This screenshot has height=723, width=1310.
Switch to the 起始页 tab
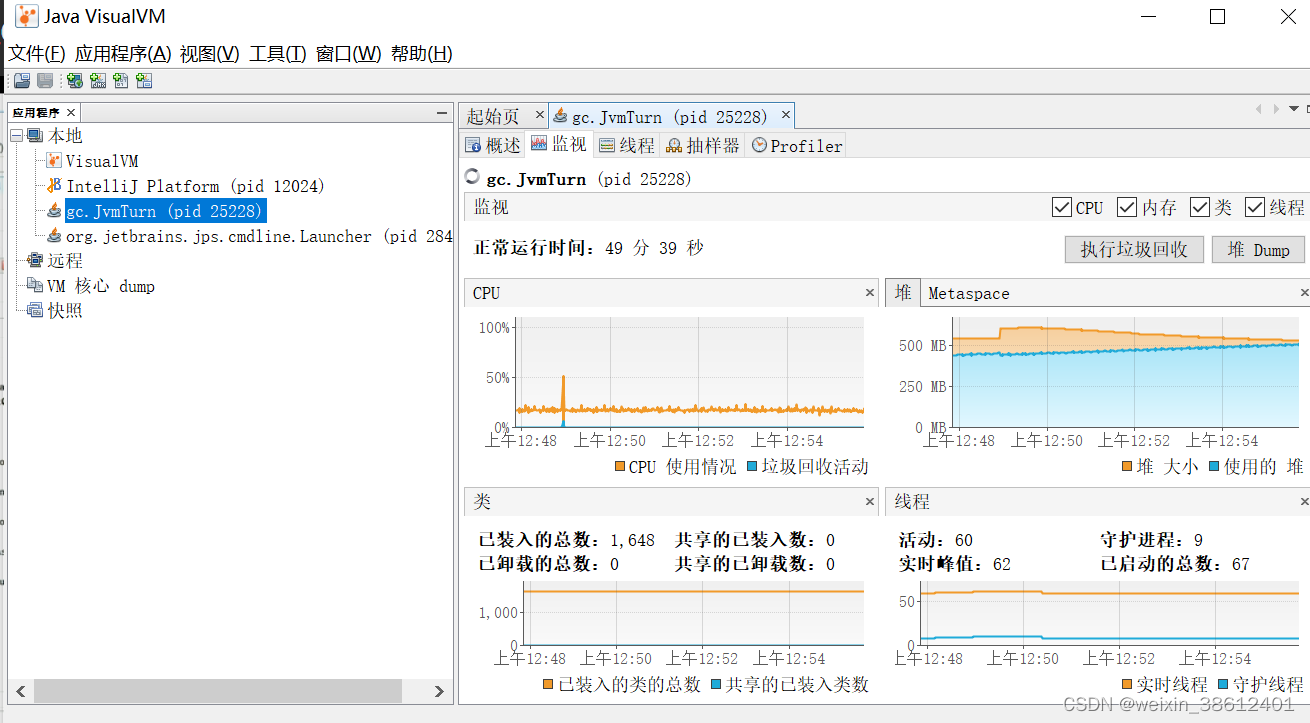tap(494, 116)
